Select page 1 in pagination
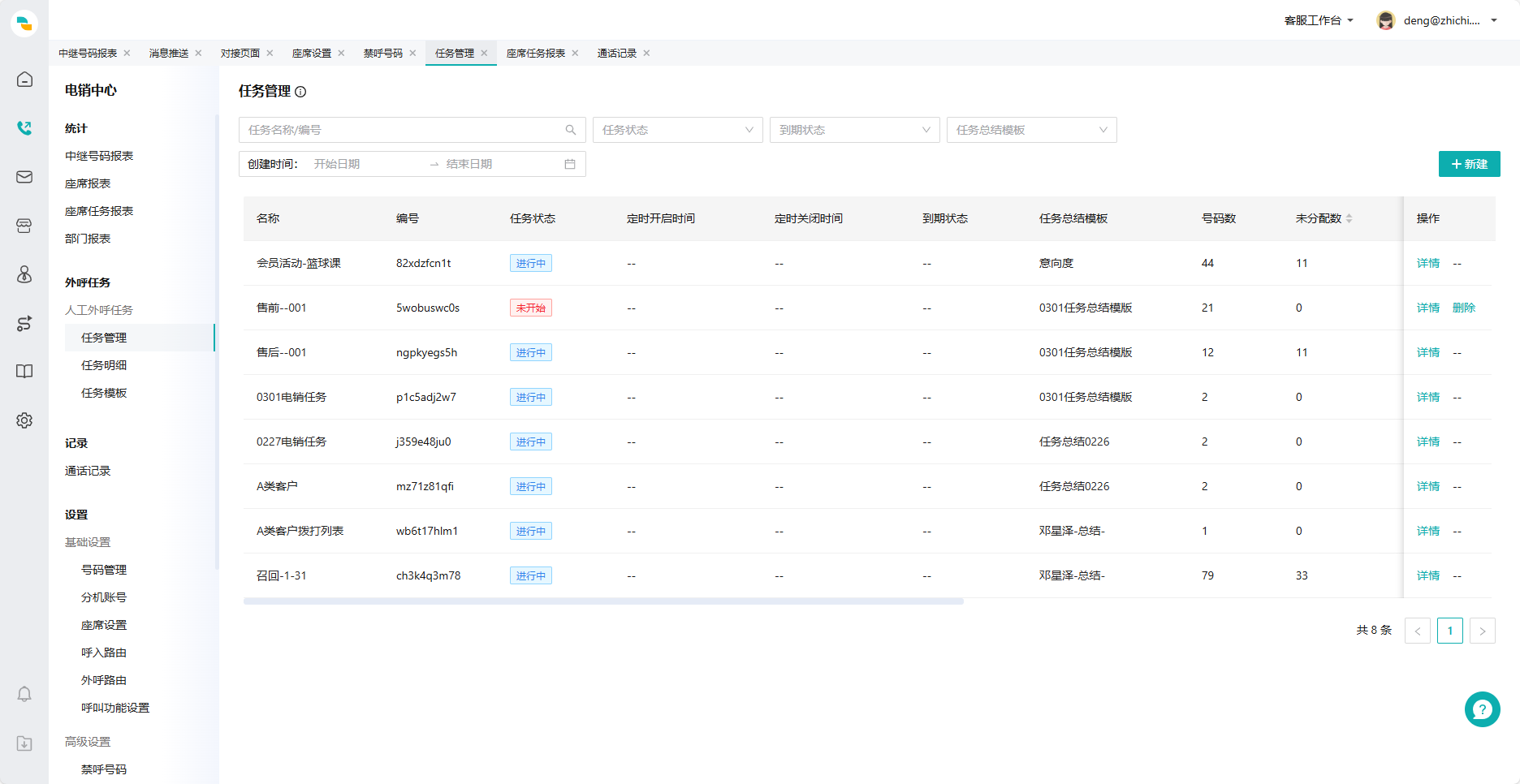Image resolution: width=1520 pixels, height=784 pixels. (x=1449, y=631)
